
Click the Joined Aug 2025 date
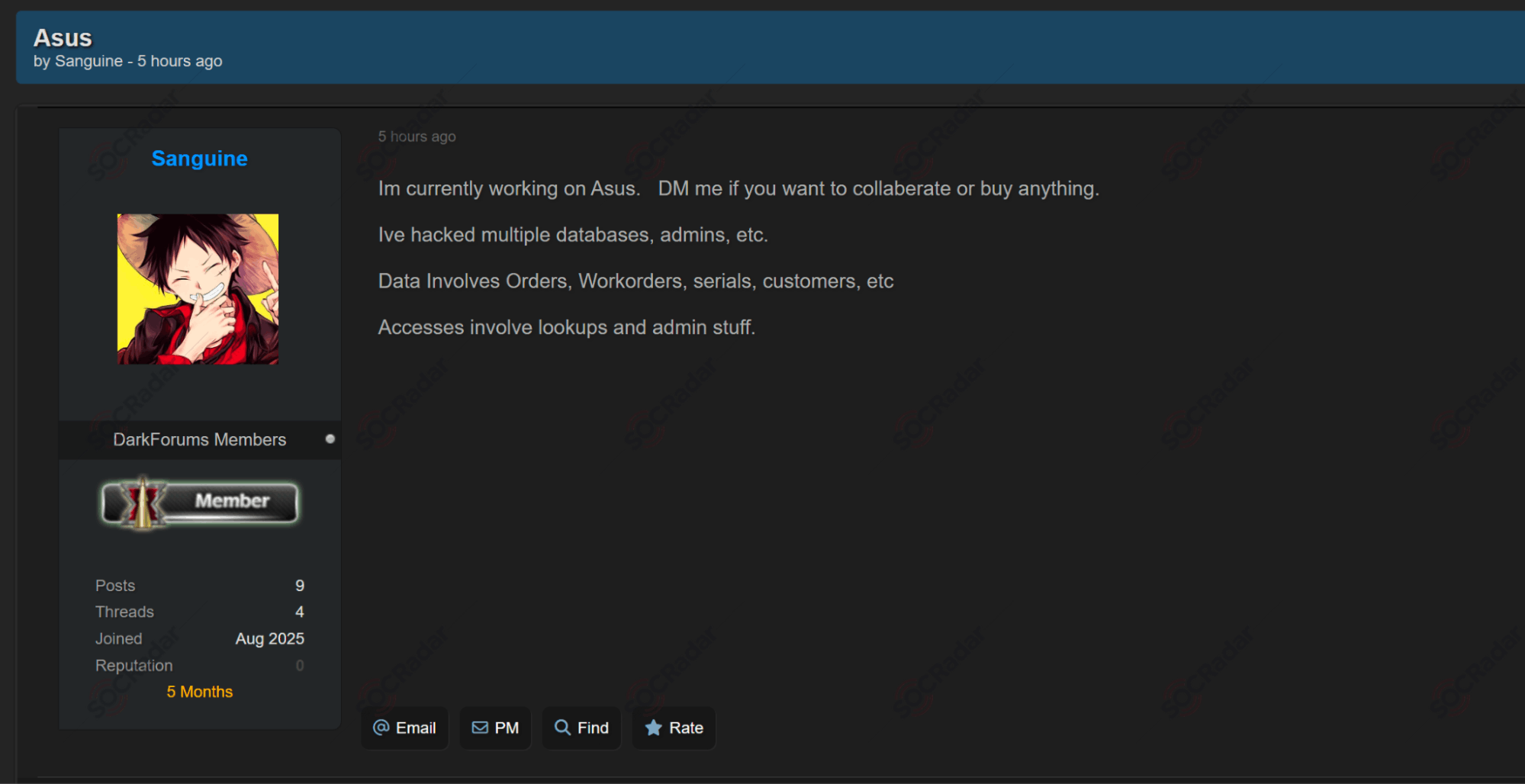pyautogui.click(x=269, y=638)
